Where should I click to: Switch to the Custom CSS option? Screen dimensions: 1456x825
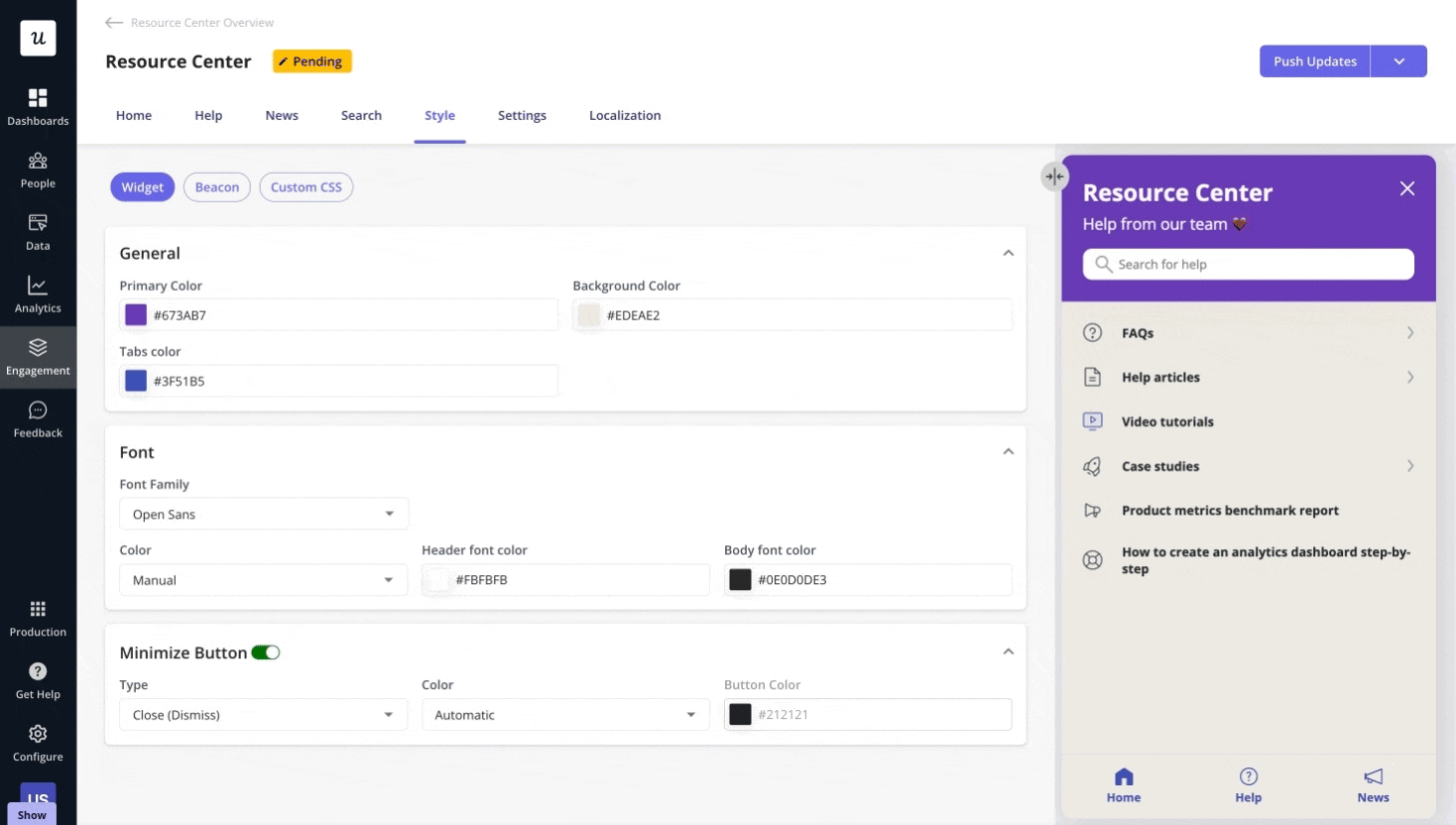[x=305, y=186]
